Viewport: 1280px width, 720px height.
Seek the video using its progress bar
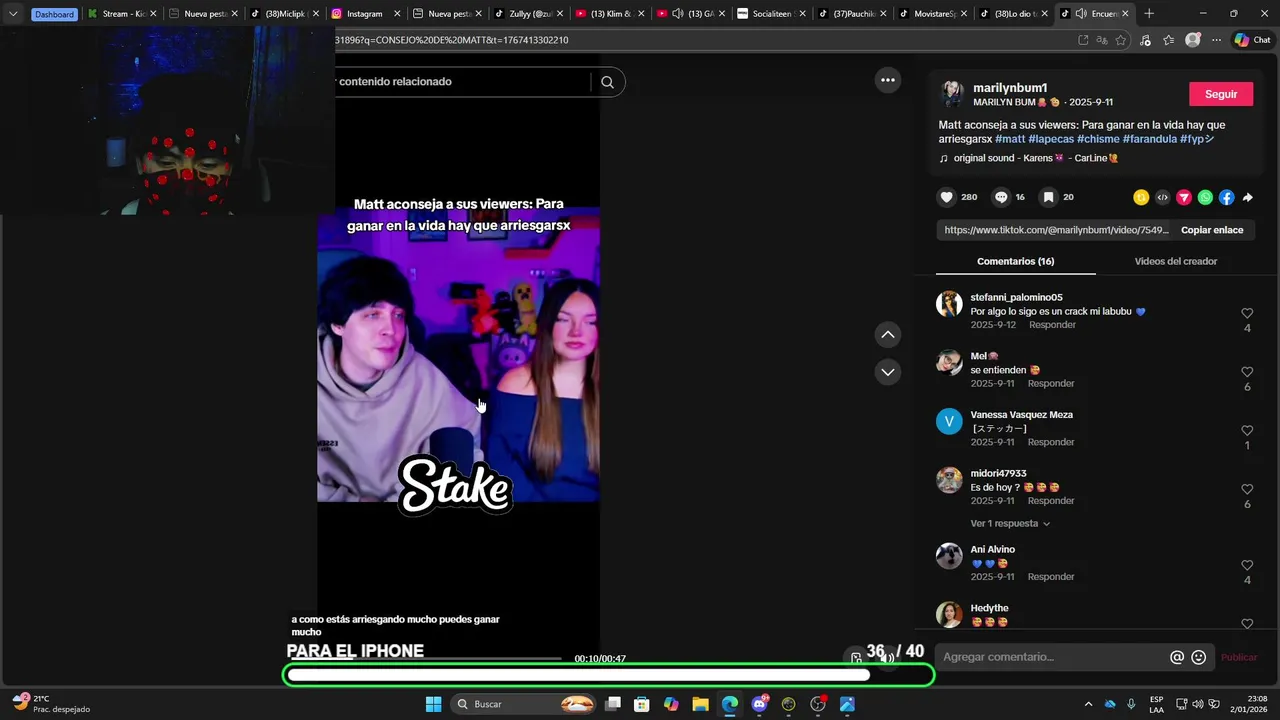click(424, 658)
